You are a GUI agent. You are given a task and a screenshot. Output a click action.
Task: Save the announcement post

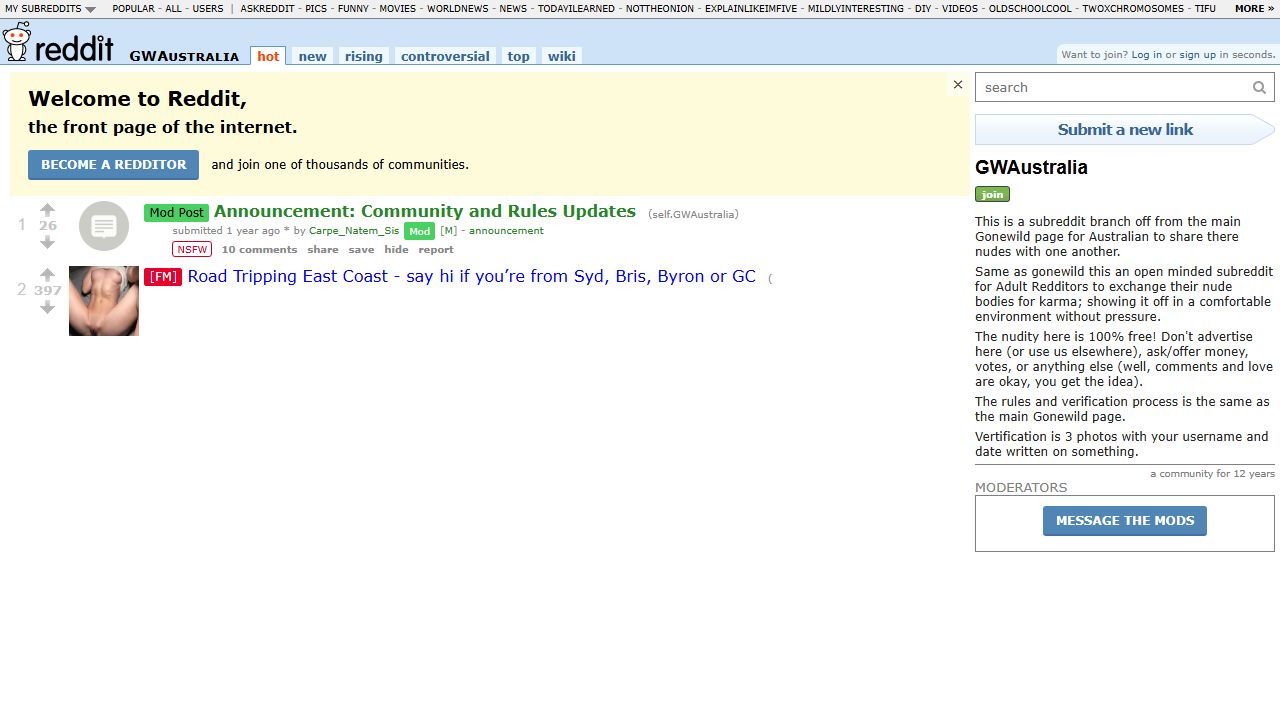pyautogui.click(x=361, y=249)
